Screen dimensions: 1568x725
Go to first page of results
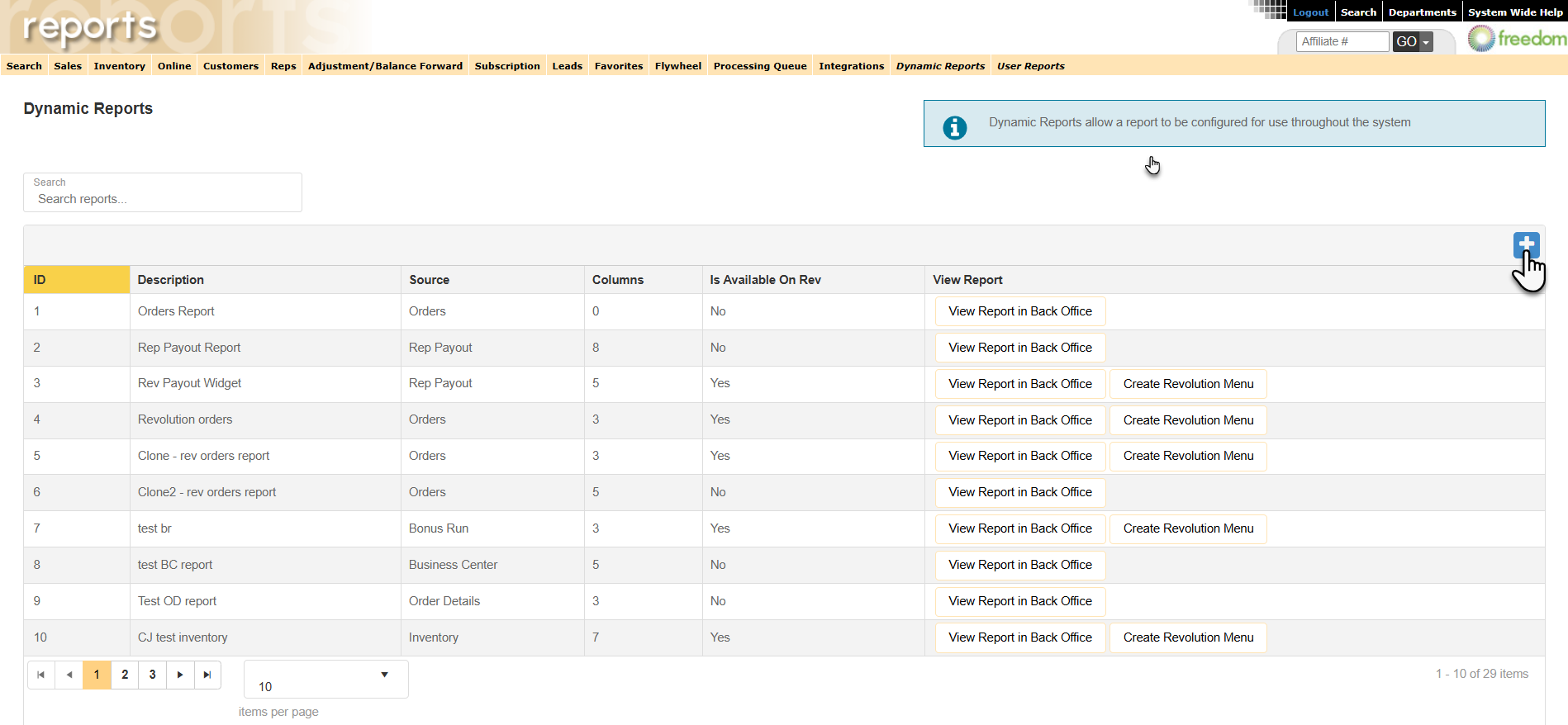click(41, 675)
